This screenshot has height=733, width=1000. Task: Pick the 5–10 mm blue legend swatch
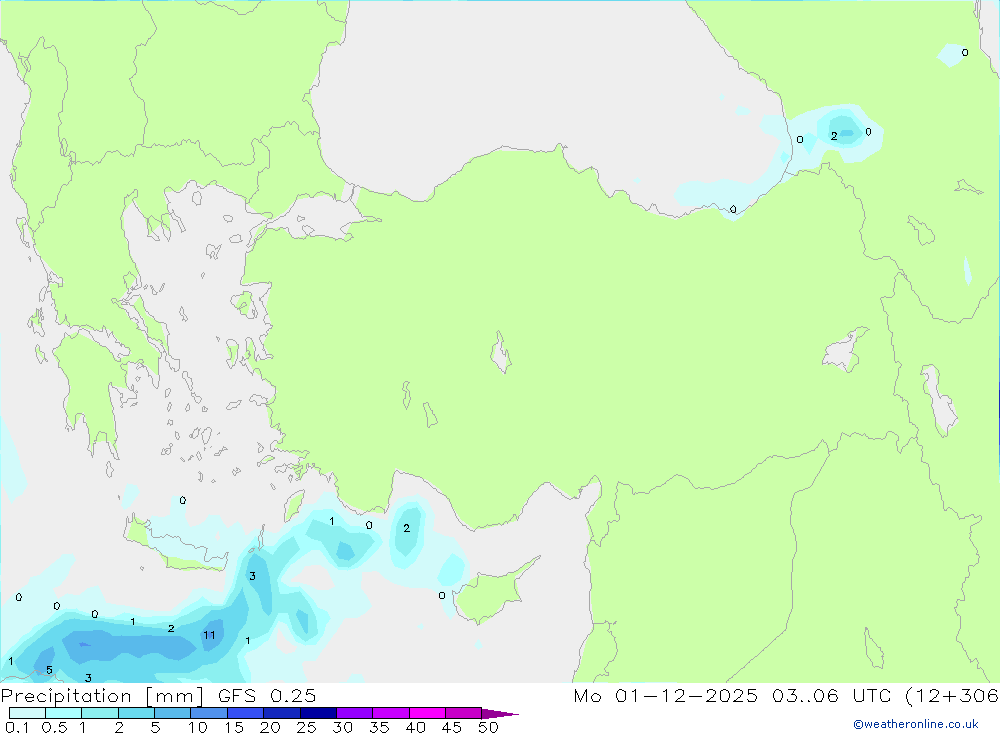click(x=172, y=713)
